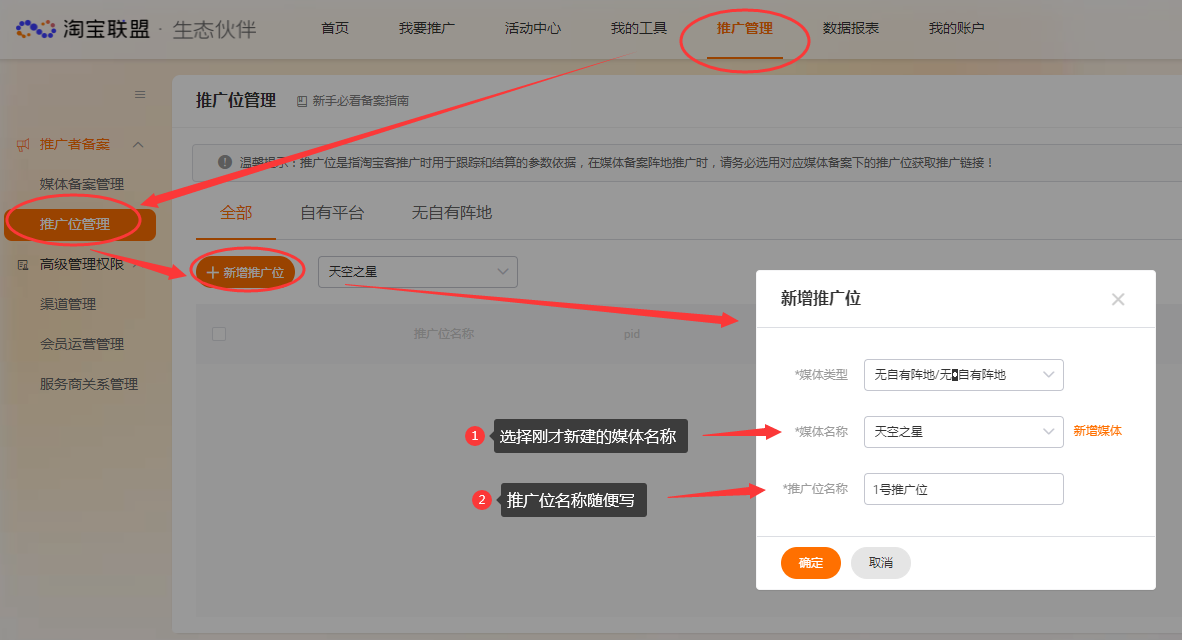The image size is (1182, 640).
Task: Collapse sidebar with hamburger menu icon
Action: 140,94
